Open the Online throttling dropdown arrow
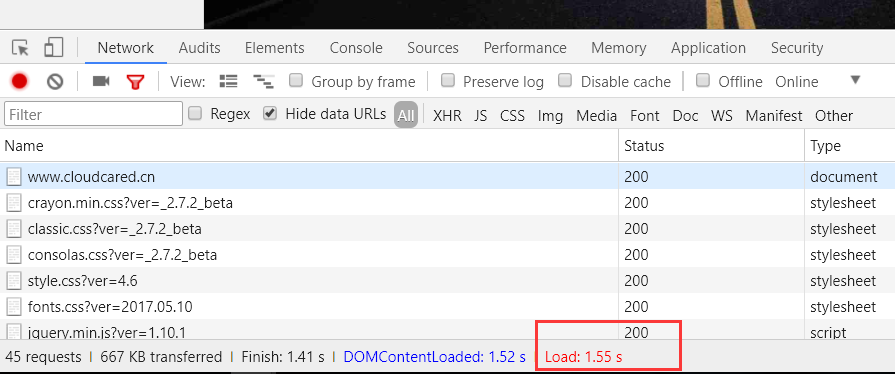Image resolution: width=895 pixels, height=374 pixels. pyautogui.click(x=855, y=80)
